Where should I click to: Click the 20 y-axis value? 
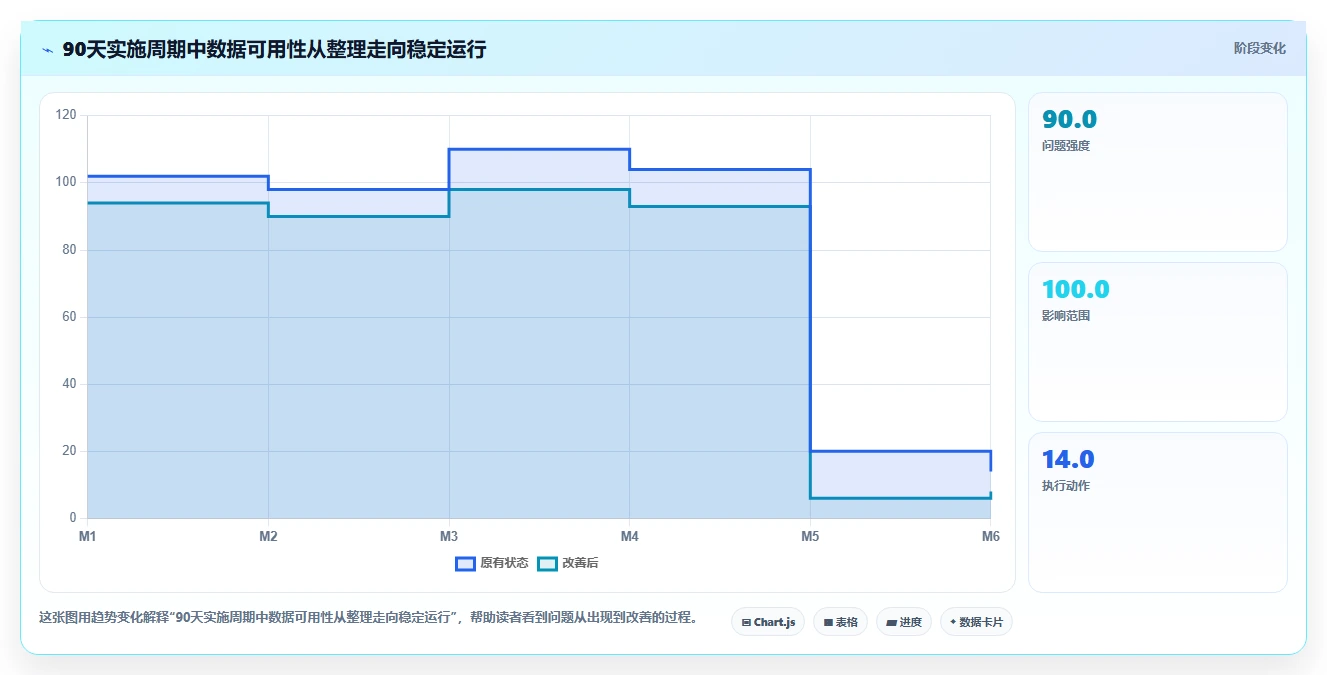pyautogui.click(x=69, y=451)
